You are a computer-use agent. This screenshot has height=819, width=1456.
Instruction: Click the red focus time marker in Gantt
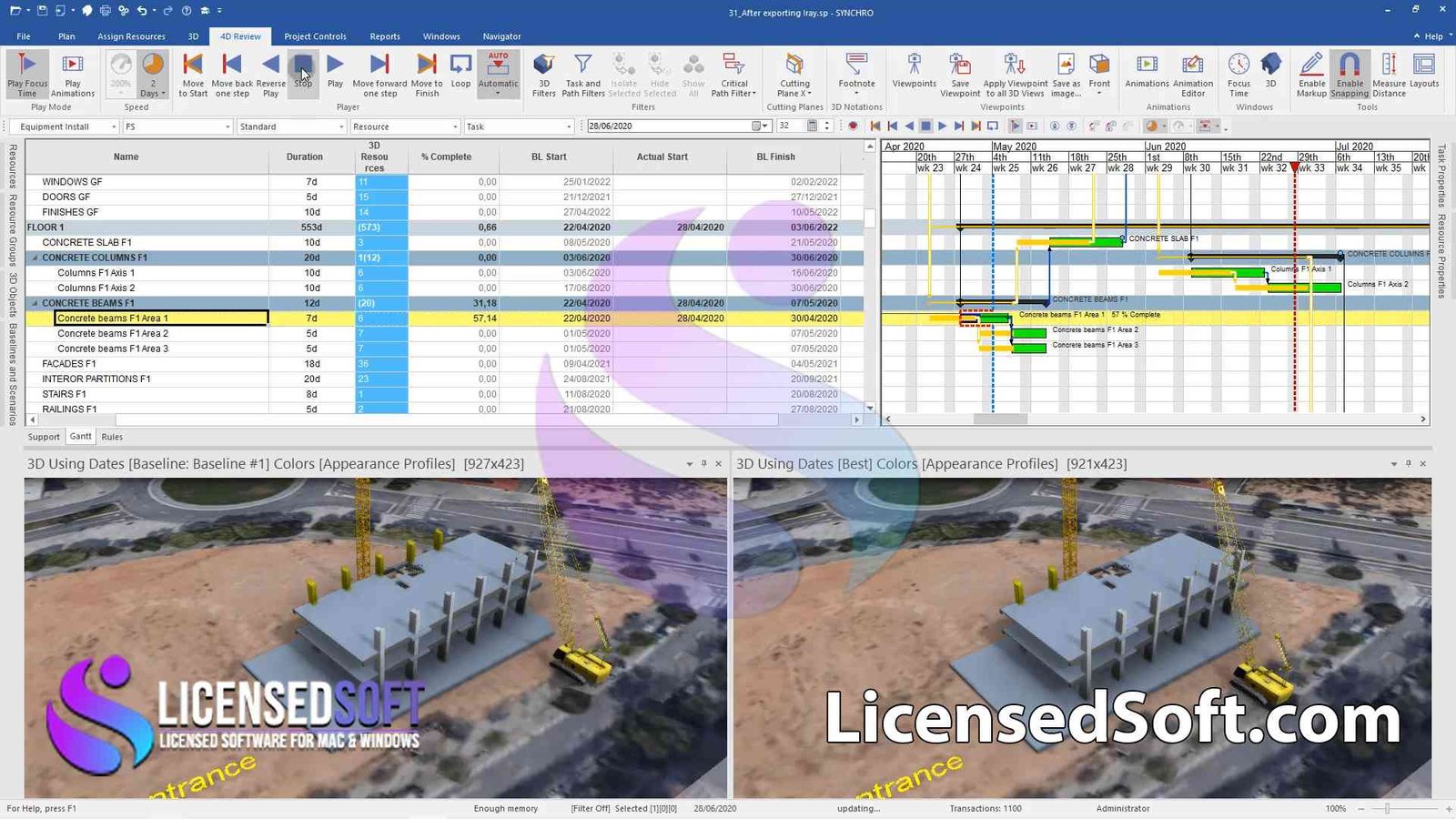(x=1295, y=168)
